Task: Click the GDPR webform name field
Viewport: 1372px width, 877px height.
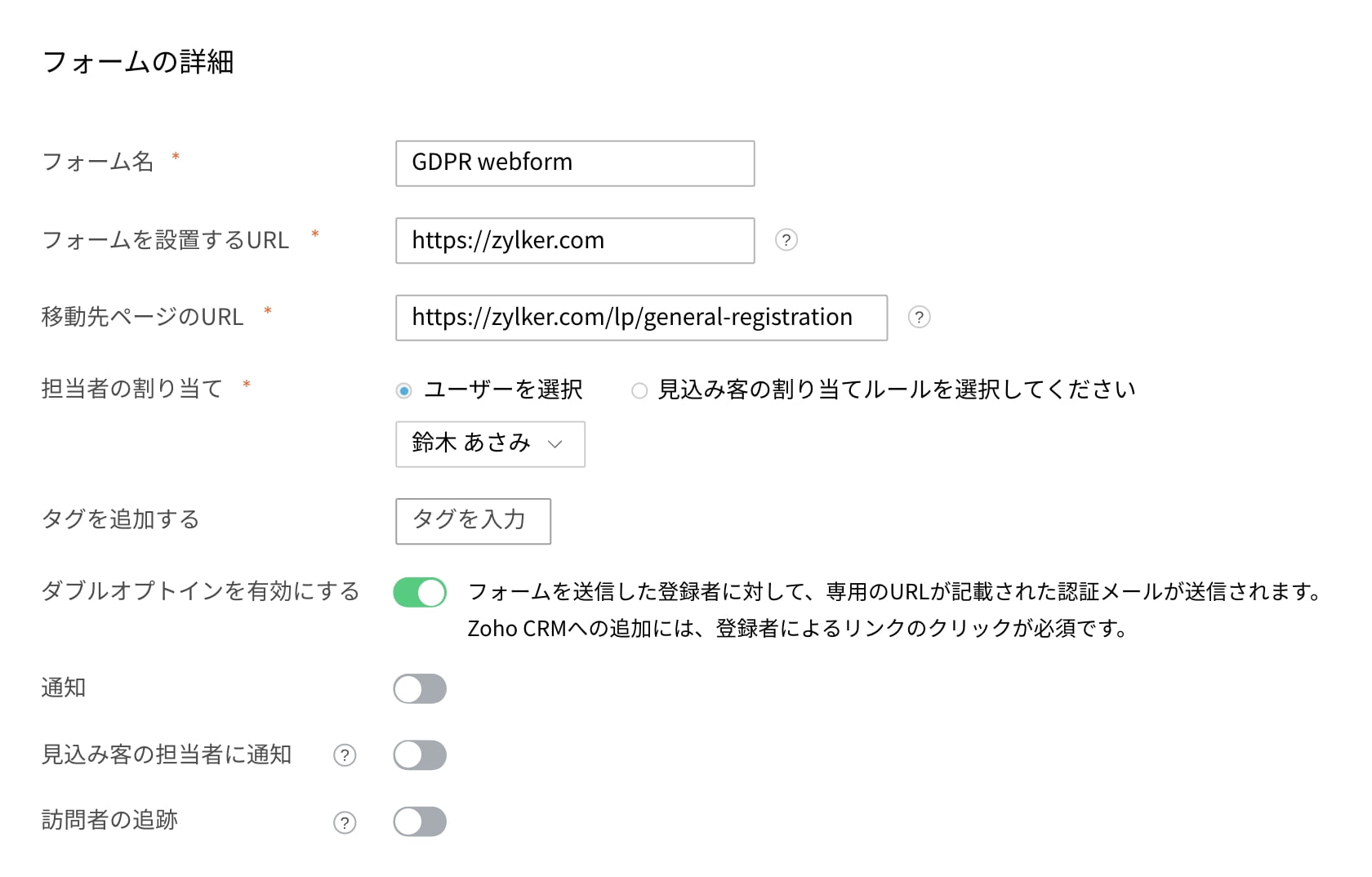Action: (x=574, y=162)
